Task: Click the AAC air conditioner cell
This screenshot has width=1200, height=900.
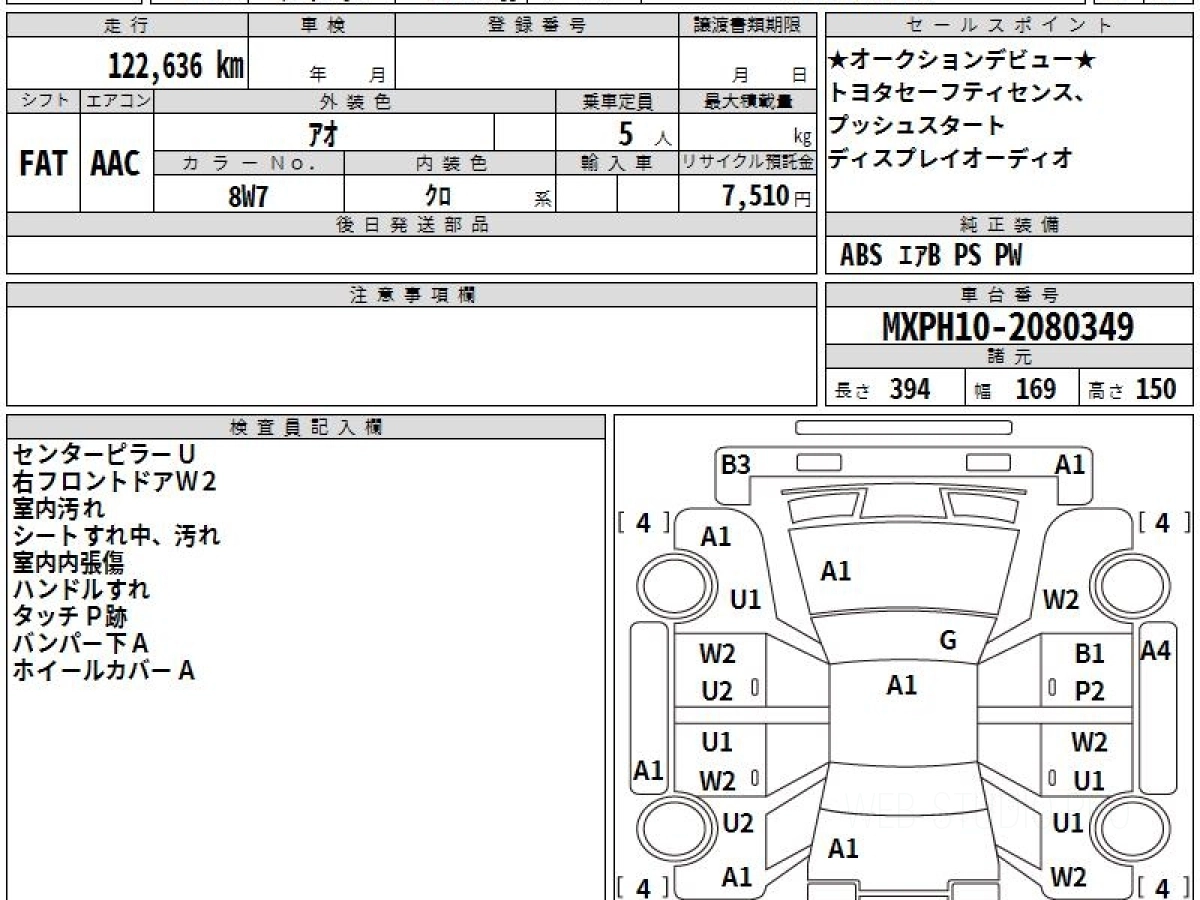Action: click(116, 164)
